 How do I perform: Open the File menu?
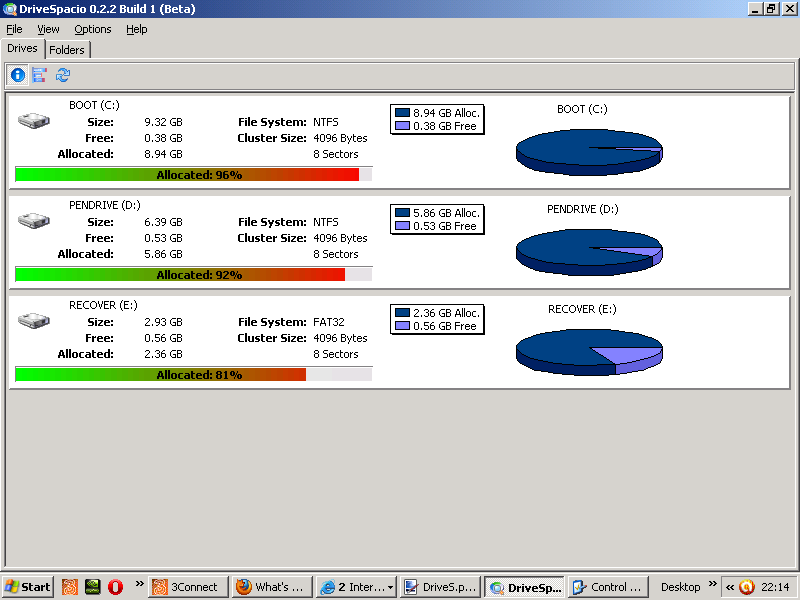pos(14,30)
